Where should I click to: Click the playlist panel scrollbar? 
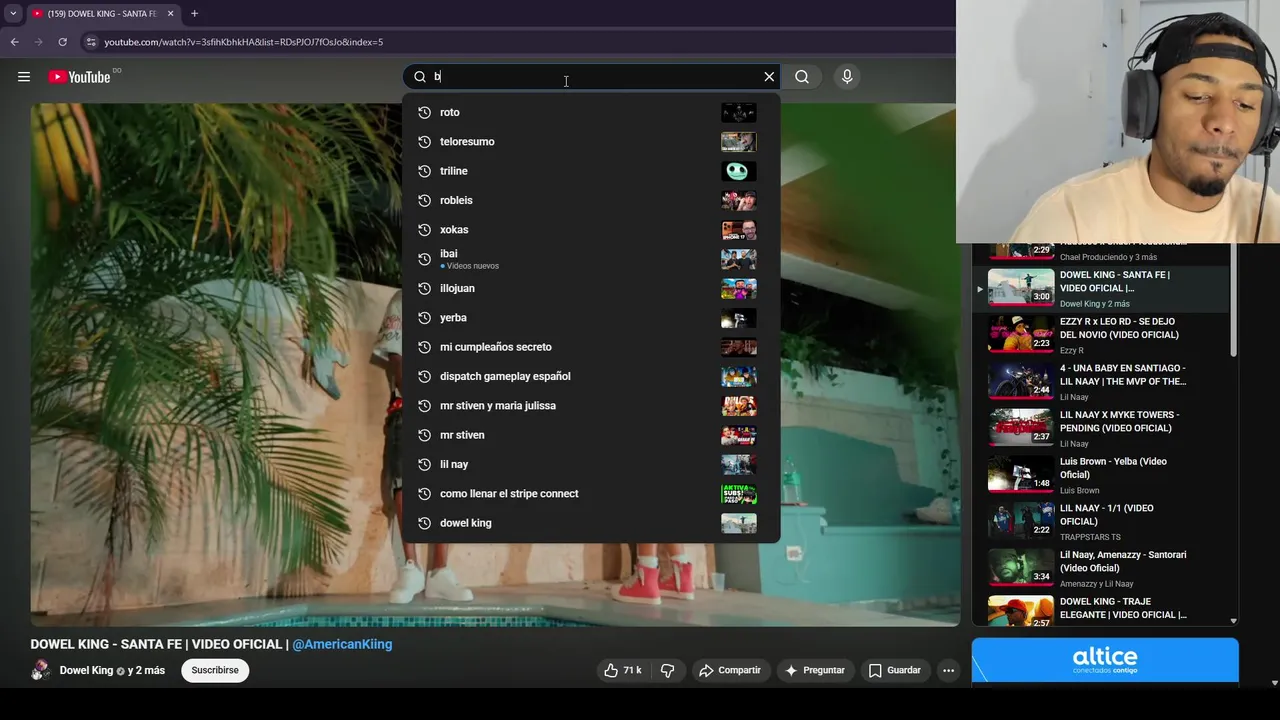pos(1233,300)
